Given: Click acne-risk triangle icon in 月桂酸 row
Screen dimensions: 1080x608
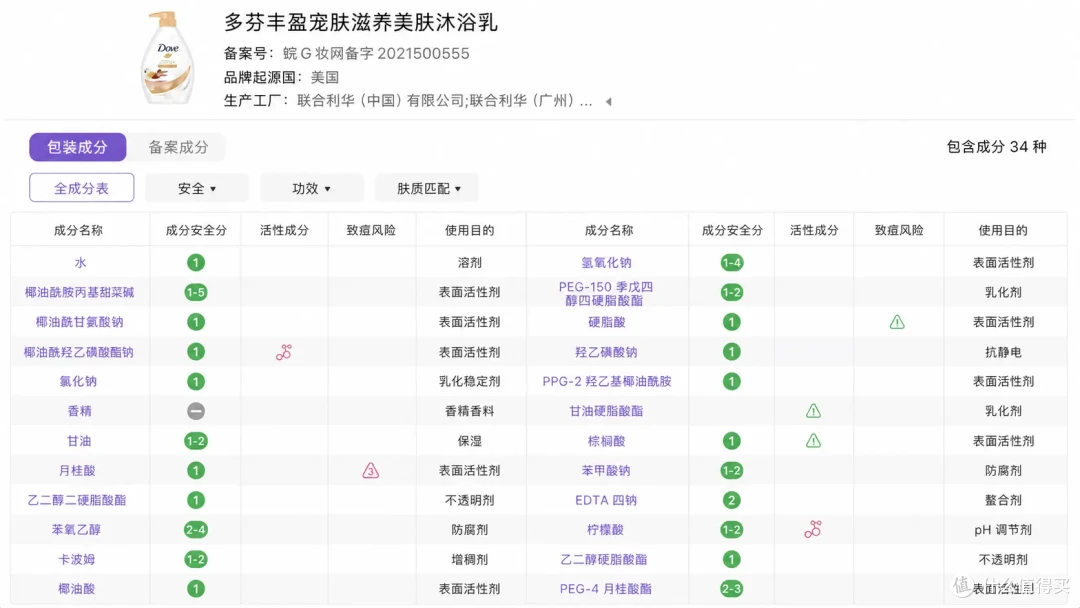Looking at the screenshot, I should (371, 471).
